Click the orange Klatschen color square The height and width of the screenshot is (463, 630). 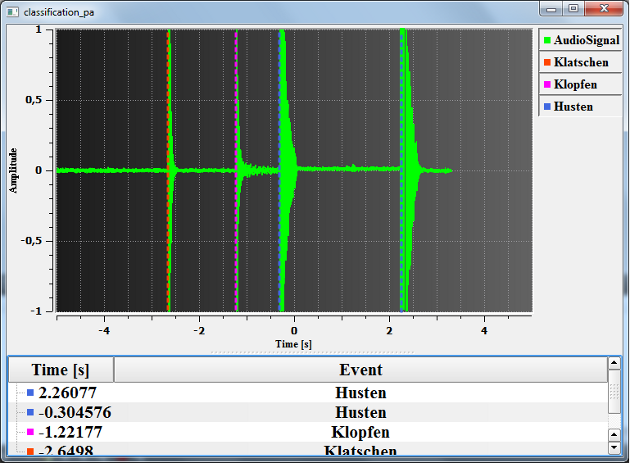click(547, 62)
